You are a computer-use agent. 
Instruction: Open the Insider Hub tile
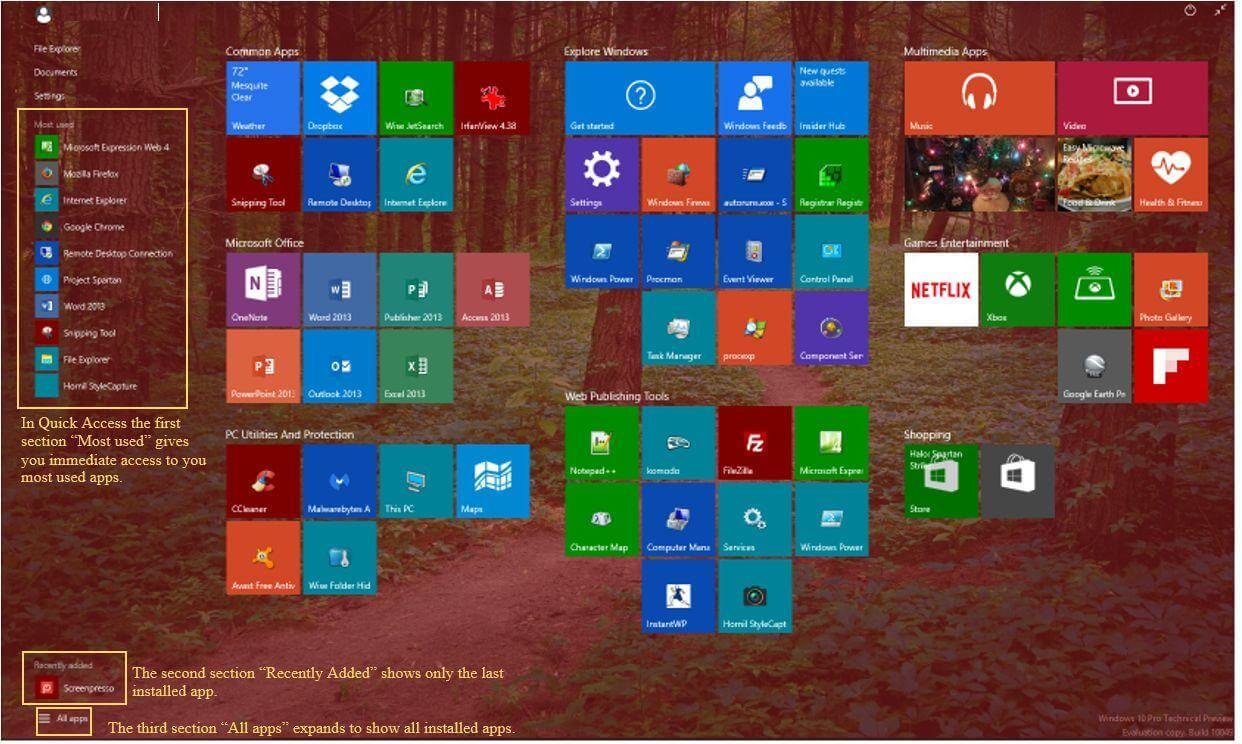[832, 98]
